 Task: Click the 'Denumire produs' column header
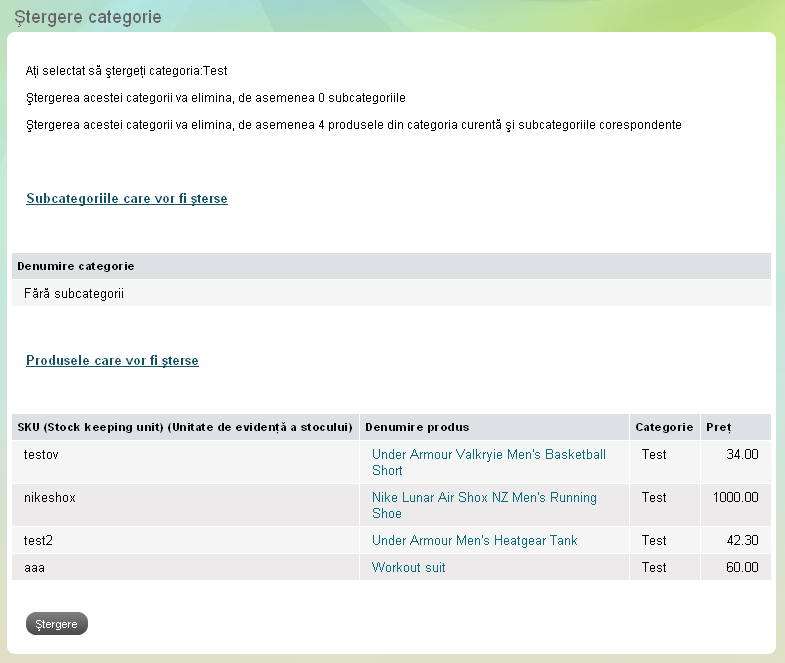pyautogui.click(x=417, y=427)
